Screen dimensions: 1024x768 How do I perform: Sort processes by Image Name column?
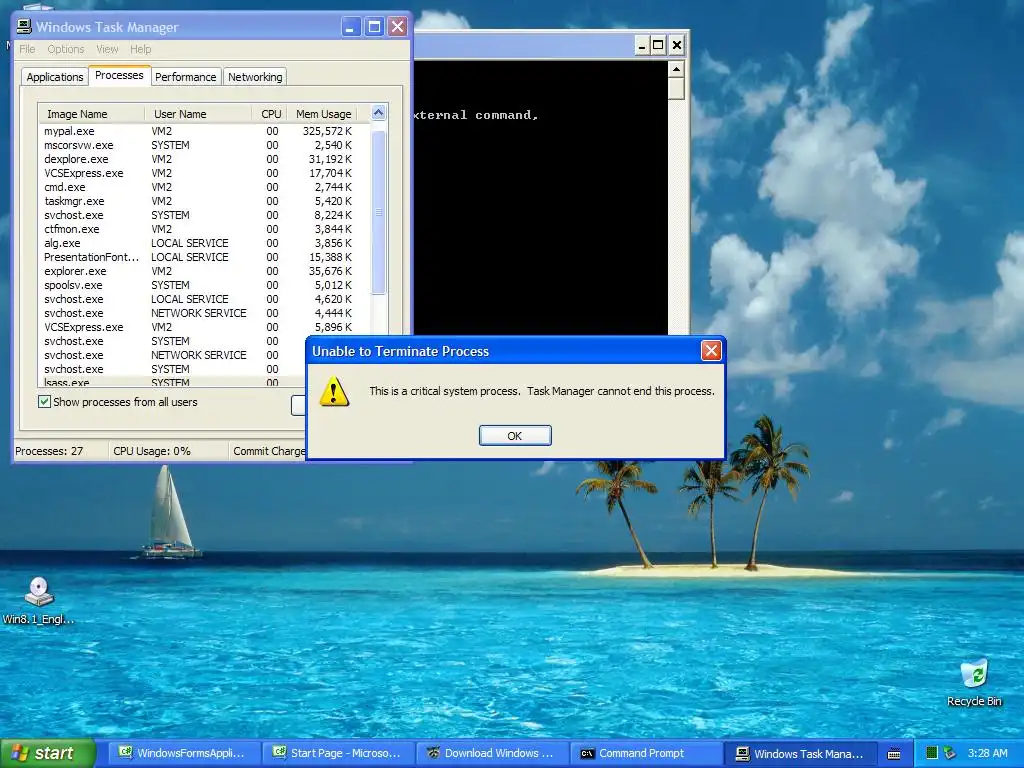click(x=91, y=114)
